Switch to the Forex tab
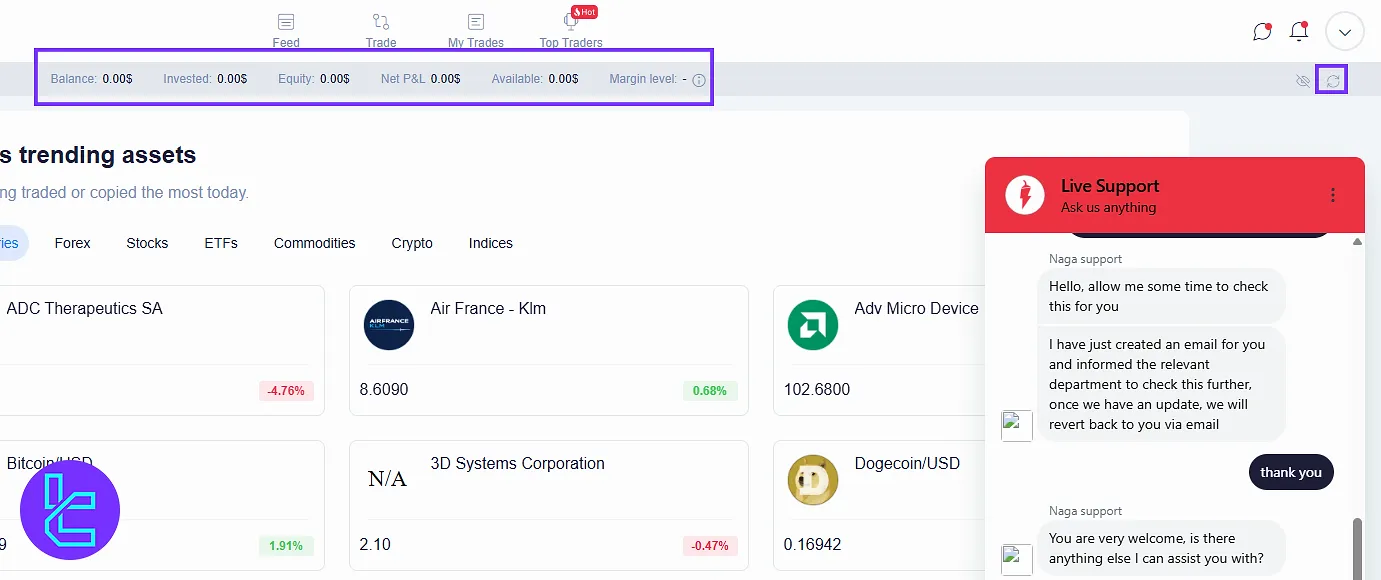Viewport: 1381px width, 580px height. tap(72, 243)
